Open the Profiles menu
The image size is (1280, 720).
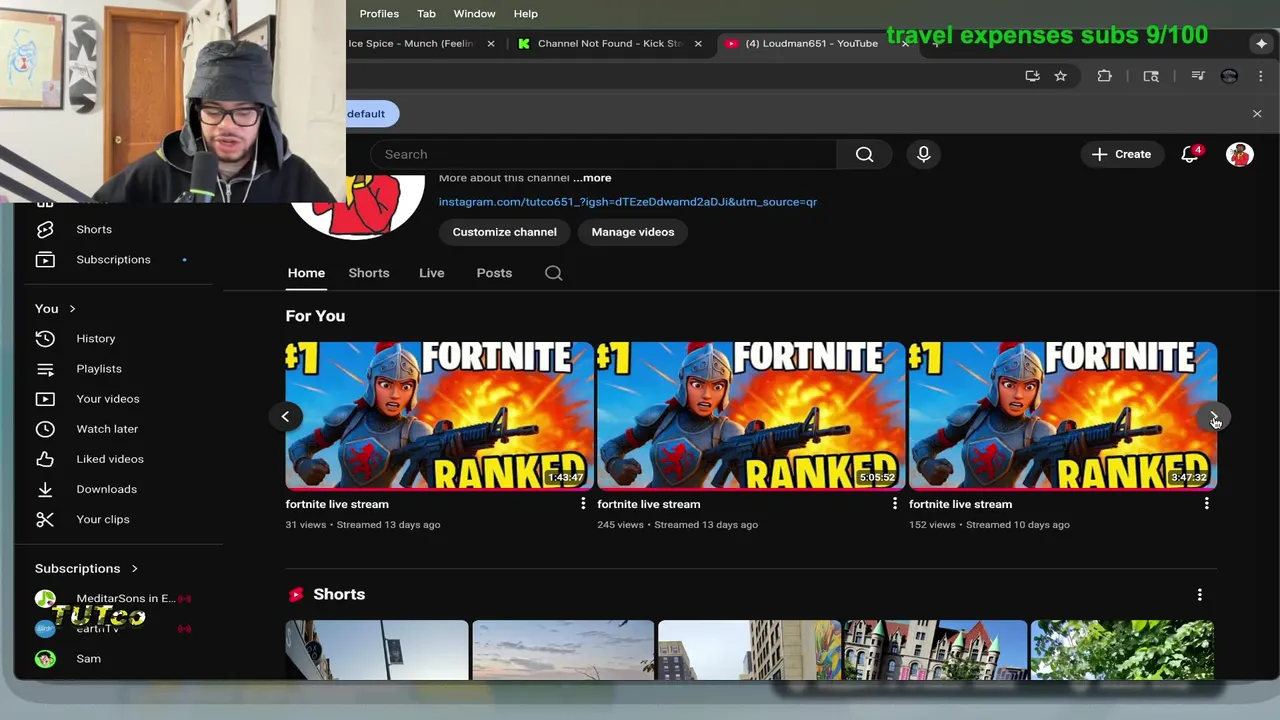click(379, 14)
